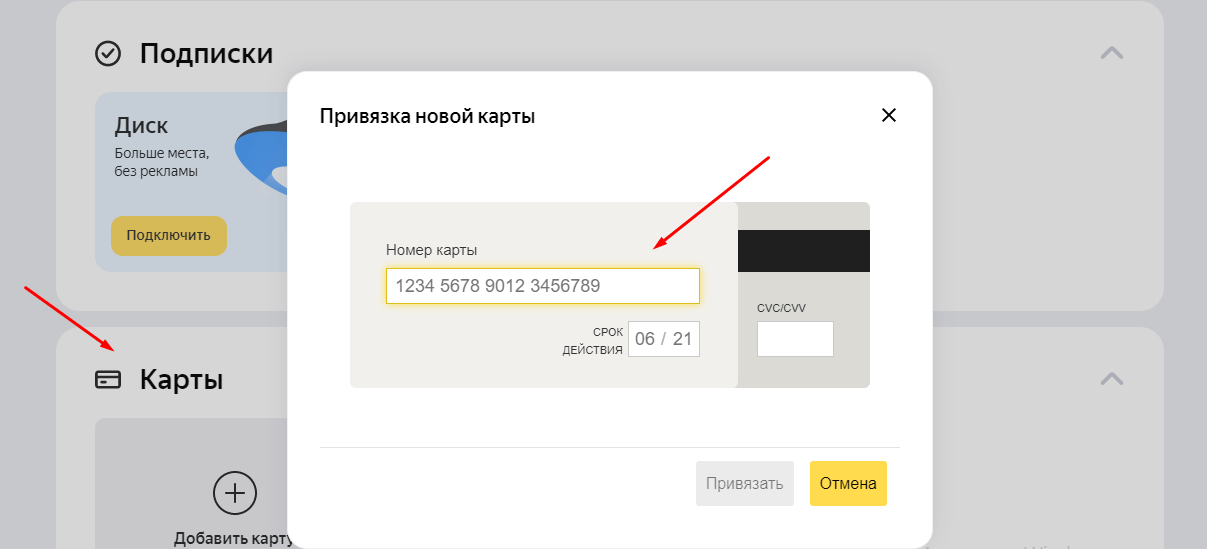Screen dimensions: 1207x549
Task: Collapse the Подписки section chevron
Action: click(x=1111, y=53)
